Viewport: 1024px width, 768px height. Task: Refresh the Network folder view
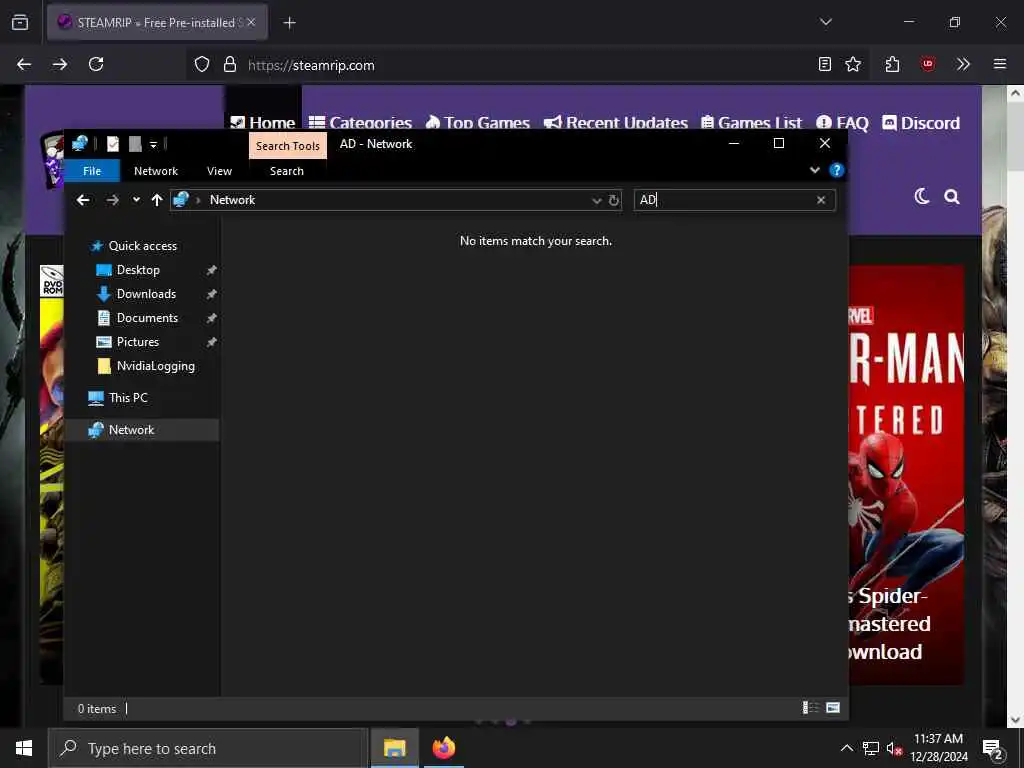pos(614,200)
